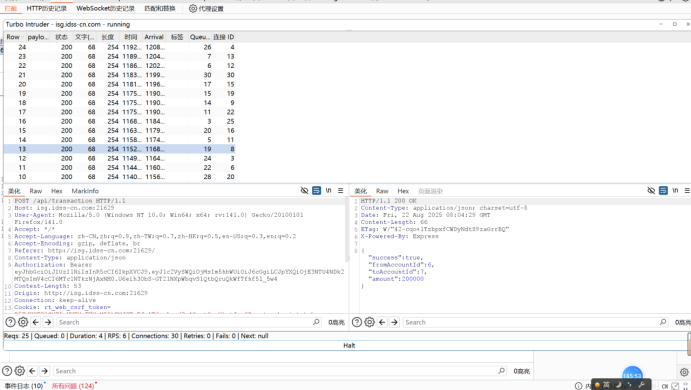Open the MarkInfo tab in request panel
Viewport: 691px width, 390px height.
coord(85,191)
